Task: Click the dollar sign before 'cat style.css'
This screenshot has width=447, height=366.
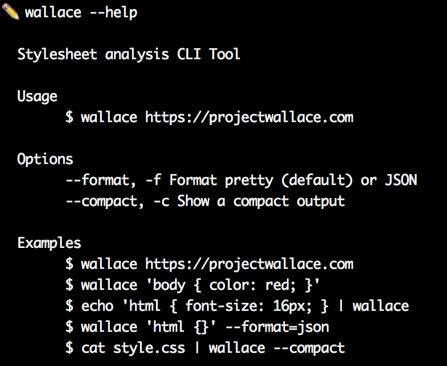Action: (69, 348)
